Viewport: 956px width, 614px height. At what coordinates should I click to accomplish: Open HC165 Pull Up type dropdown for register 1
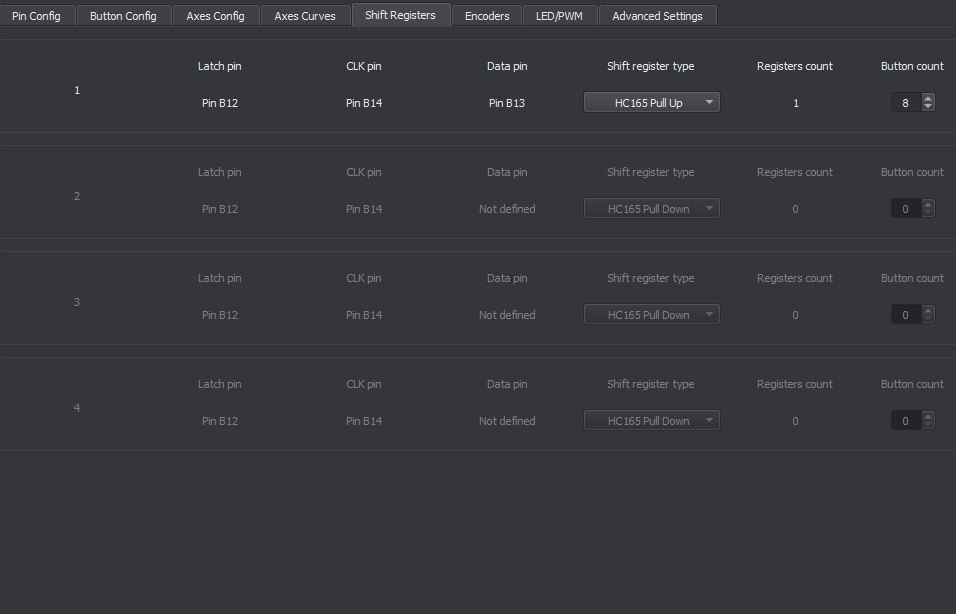coord(652,102)
